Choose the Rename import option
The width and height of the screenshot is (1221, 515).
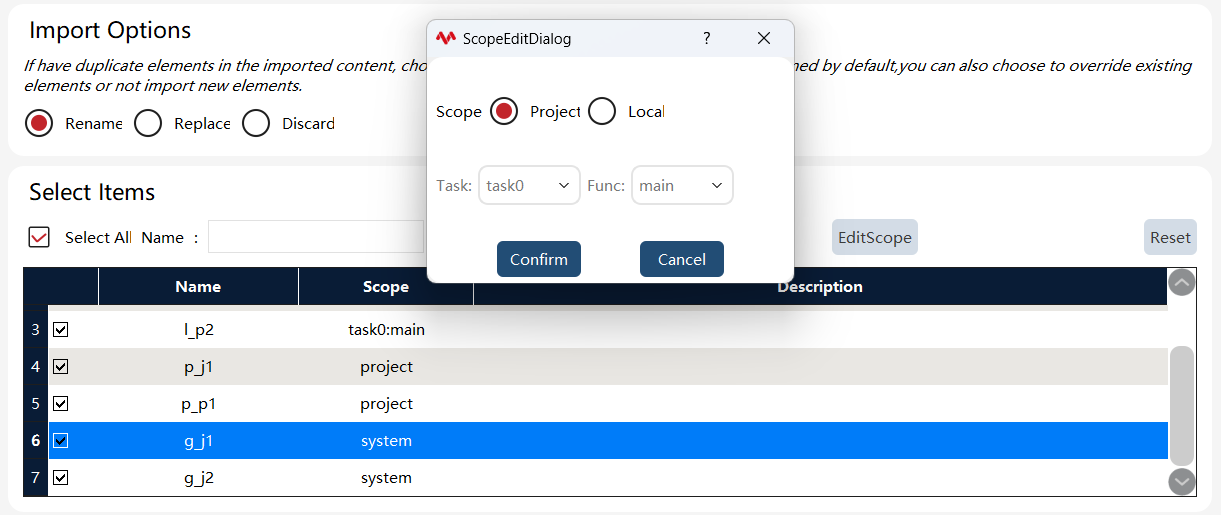[39, 123]
